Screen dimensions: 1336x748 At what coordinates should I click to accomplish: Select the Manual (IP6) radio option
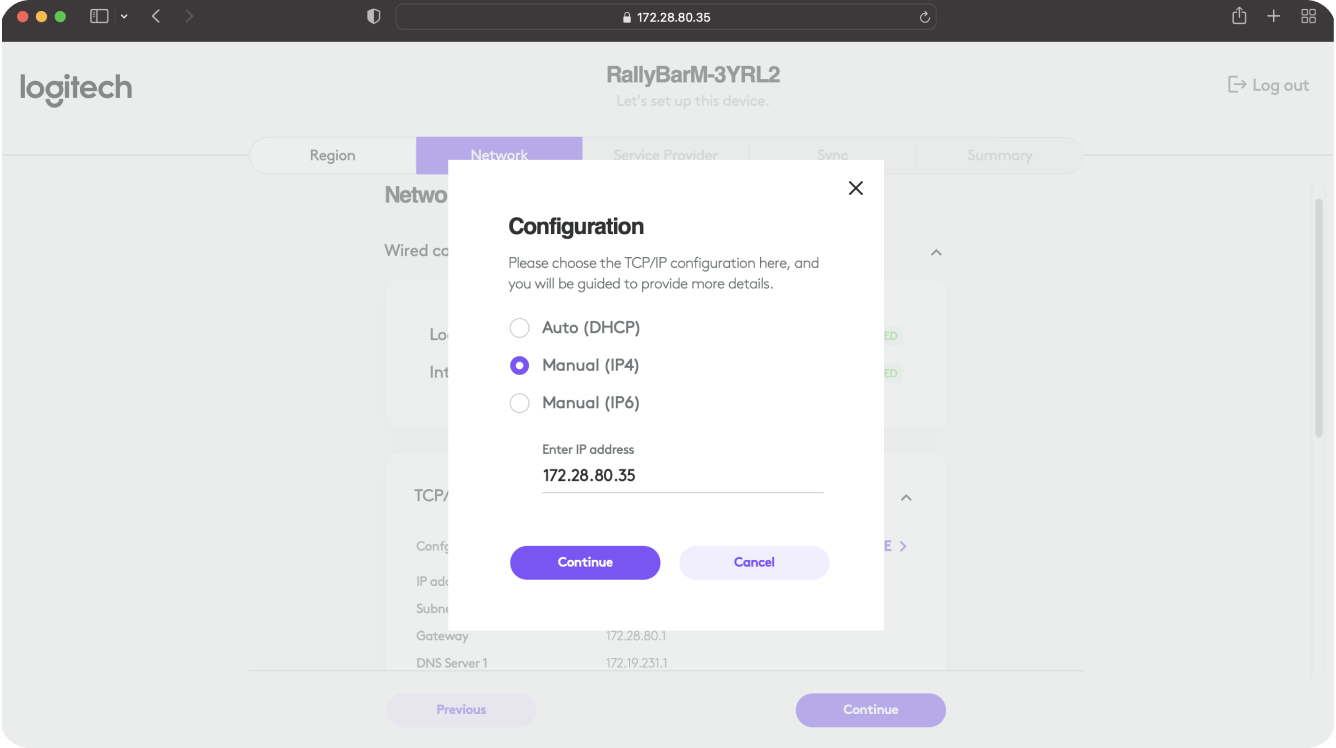519,404
